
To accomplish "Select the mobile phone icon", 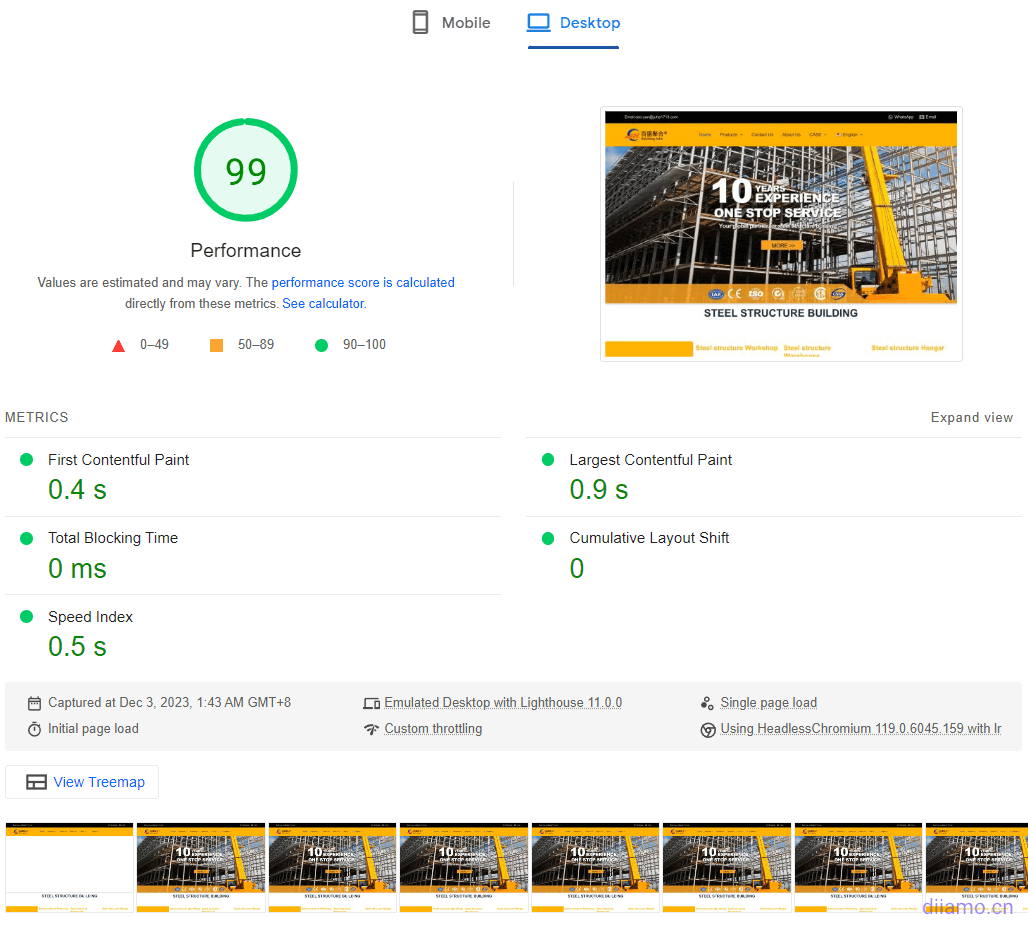I will 418,22.
